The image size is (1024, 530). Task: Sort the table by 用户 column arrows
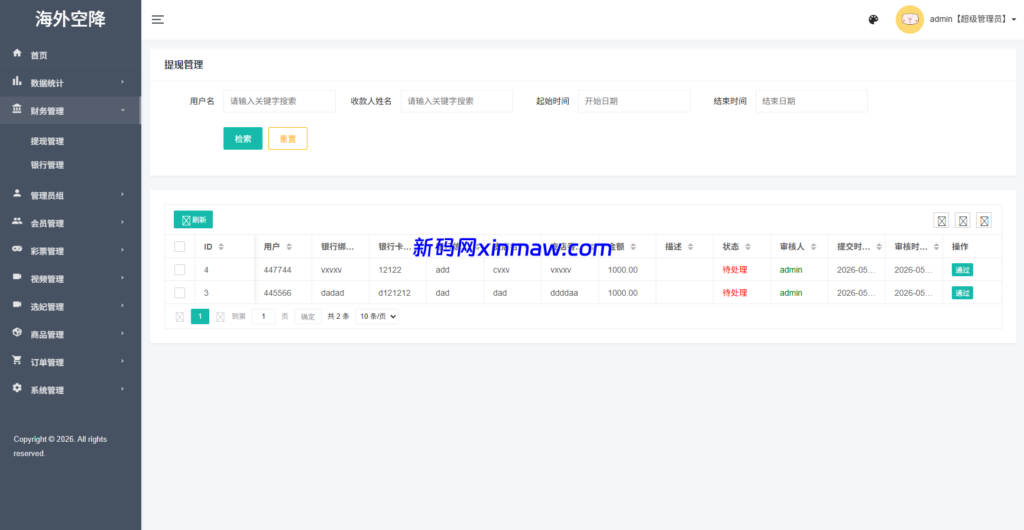tap(289, 247)
